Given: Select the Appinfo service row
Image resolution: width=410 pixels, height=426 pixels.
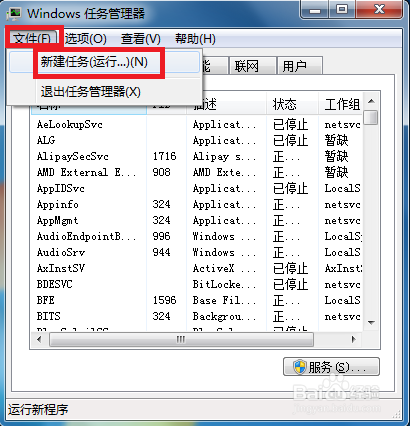Looking at the screenshot, I should point(197,204).
